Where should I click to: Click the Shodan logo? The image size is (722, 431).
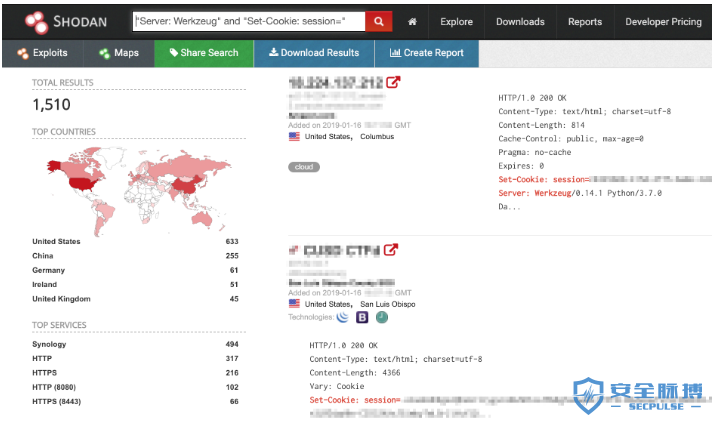click(66, 22)
